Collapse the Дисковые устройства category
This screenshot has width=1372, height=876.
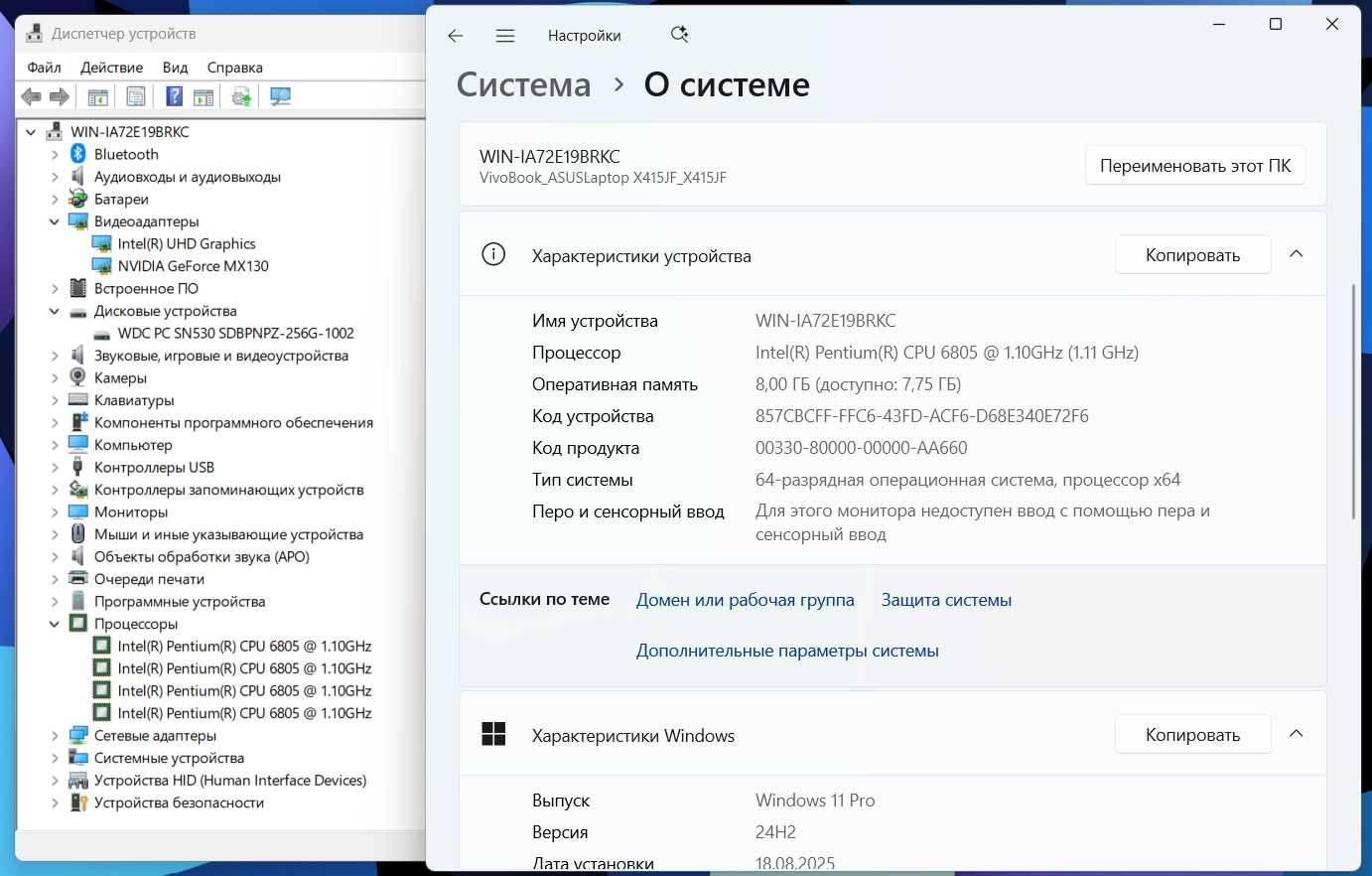pyautogui.click(x=55, y=311)
